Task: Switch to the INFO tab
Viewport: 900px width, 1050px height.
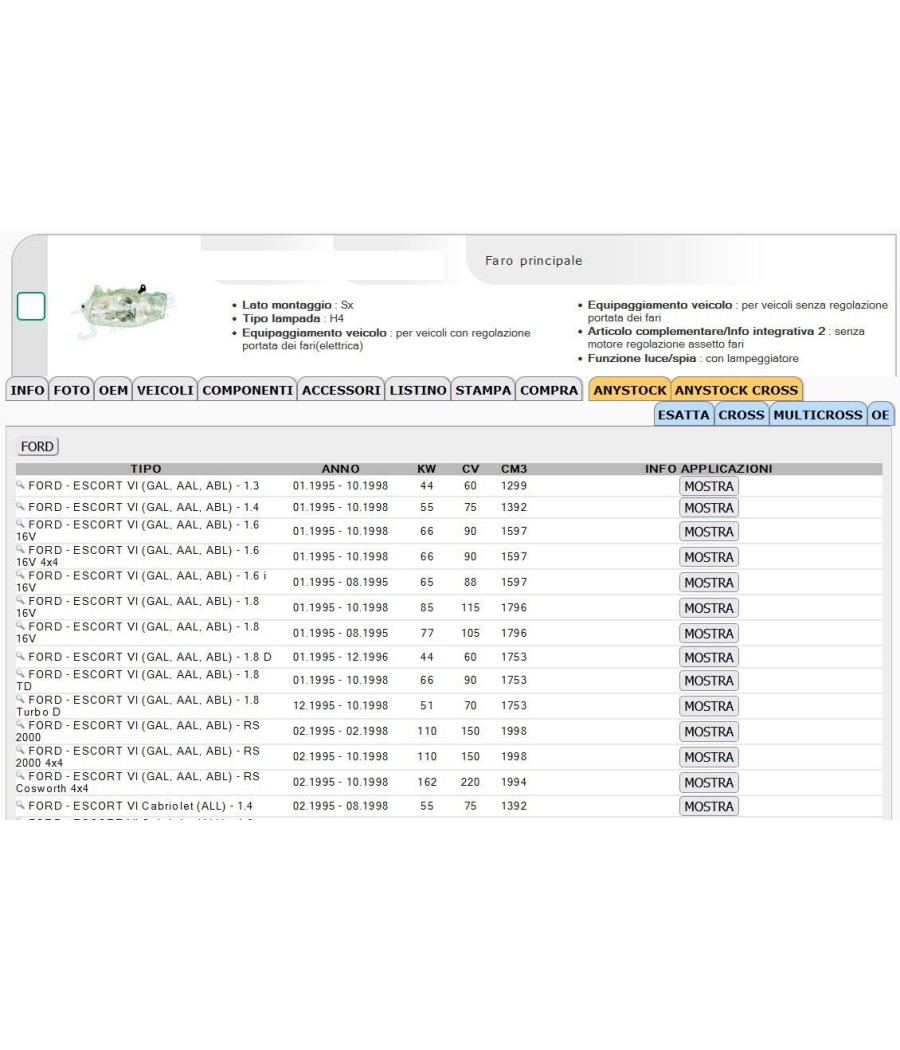Action: [27, 390]
